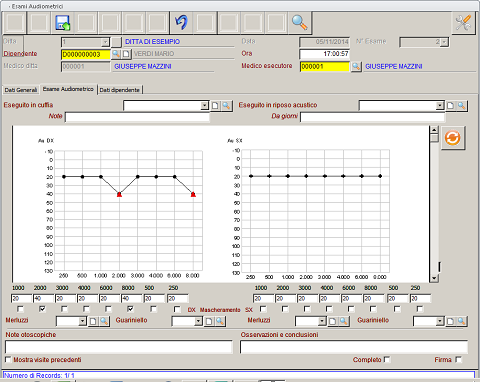Click the Medico esecutore code field
This screenshot has width=480, height=382.
pyautogui.click(x=325, y=66)
